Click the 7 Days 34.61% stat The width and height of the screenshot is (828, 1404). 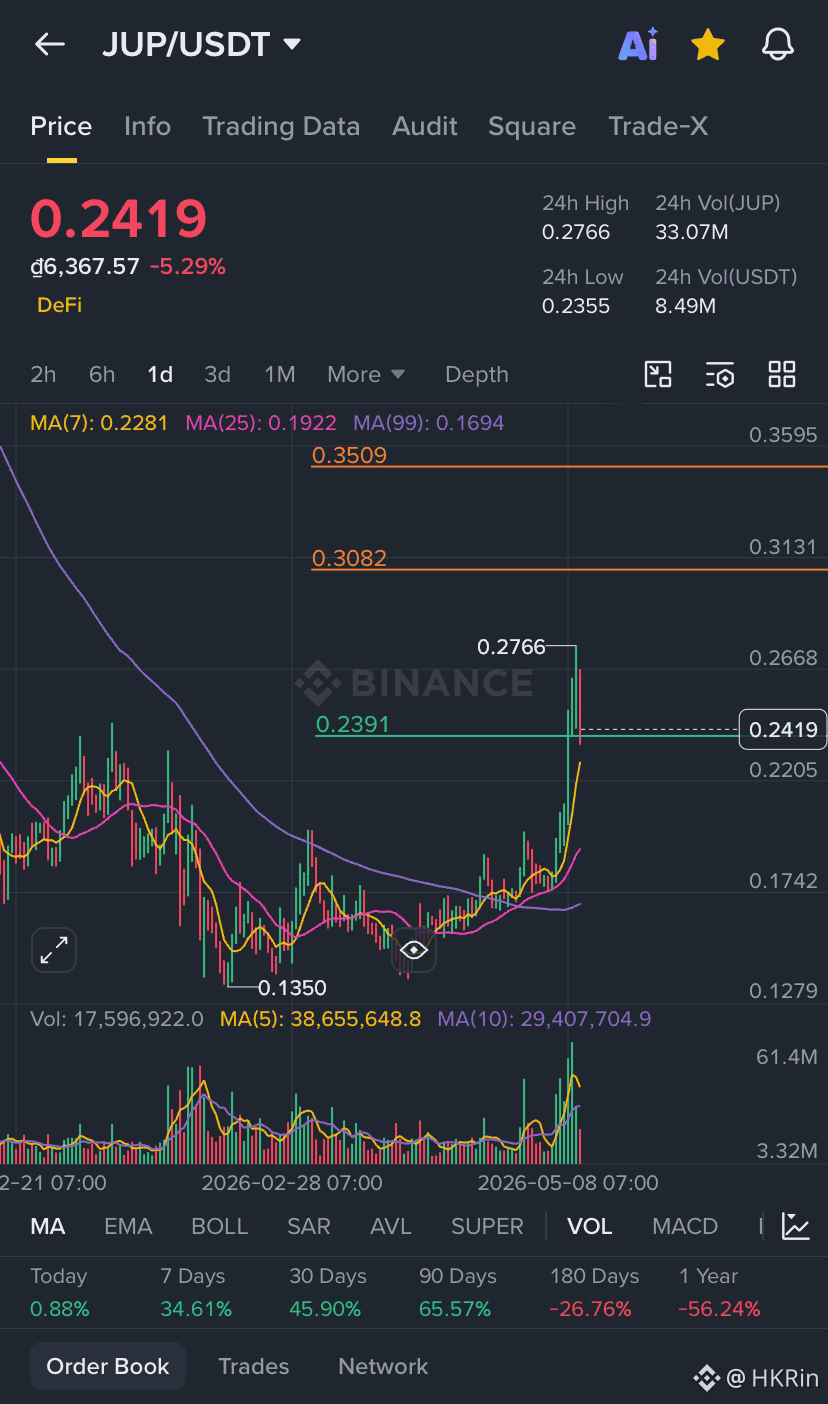pos(196,1292)
